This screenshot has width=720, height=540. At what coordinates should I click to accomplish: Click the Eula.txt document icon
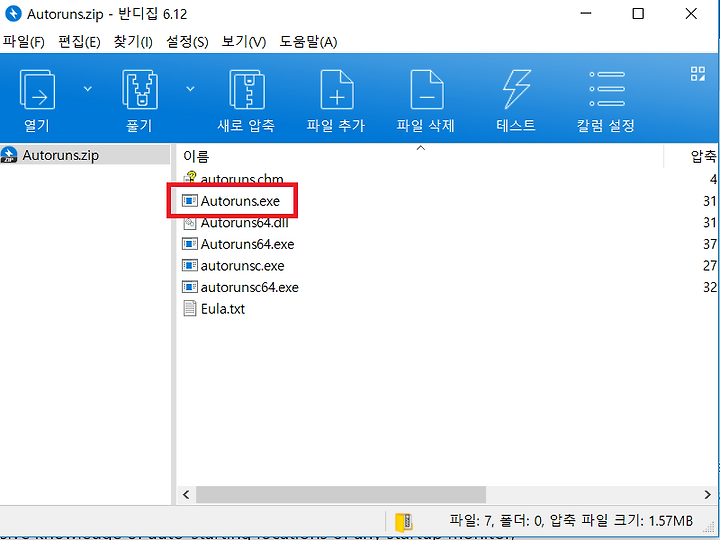click(x=190, y=309)
